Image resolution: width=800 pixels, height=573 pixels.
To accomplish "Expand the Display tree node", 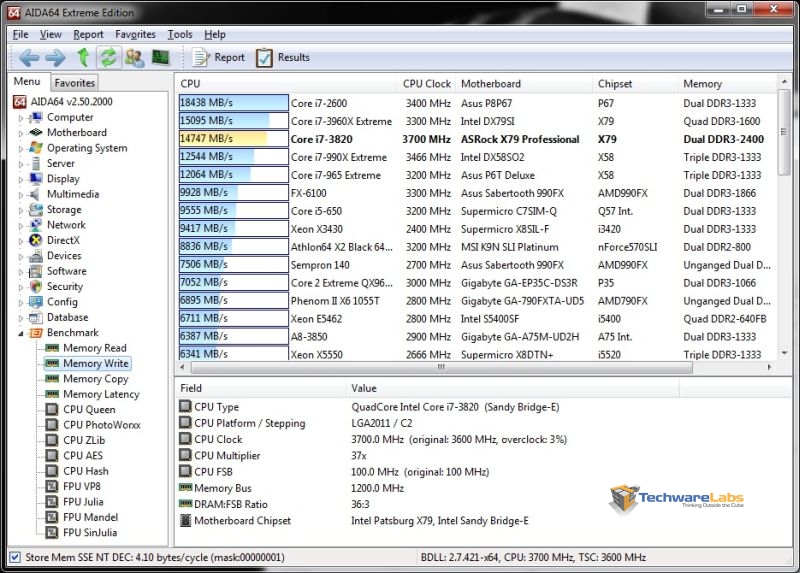I will click(x=21, y=180).
